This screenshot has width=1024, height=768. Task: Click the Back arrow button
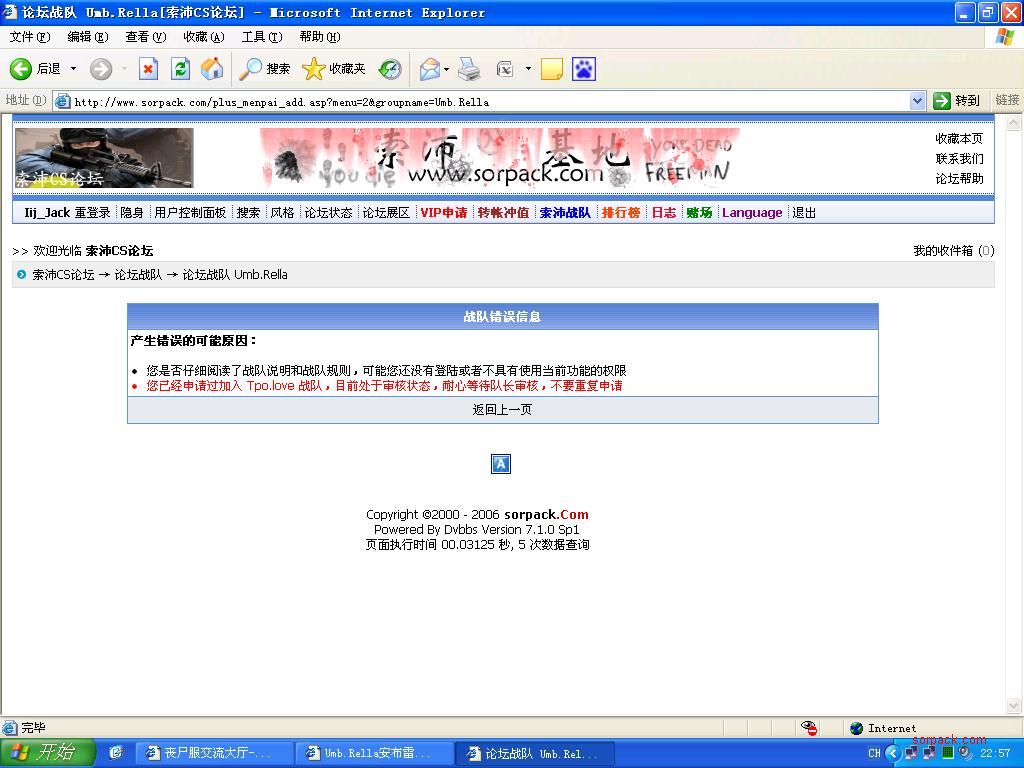pyautogui.click(x=22, y=69)
